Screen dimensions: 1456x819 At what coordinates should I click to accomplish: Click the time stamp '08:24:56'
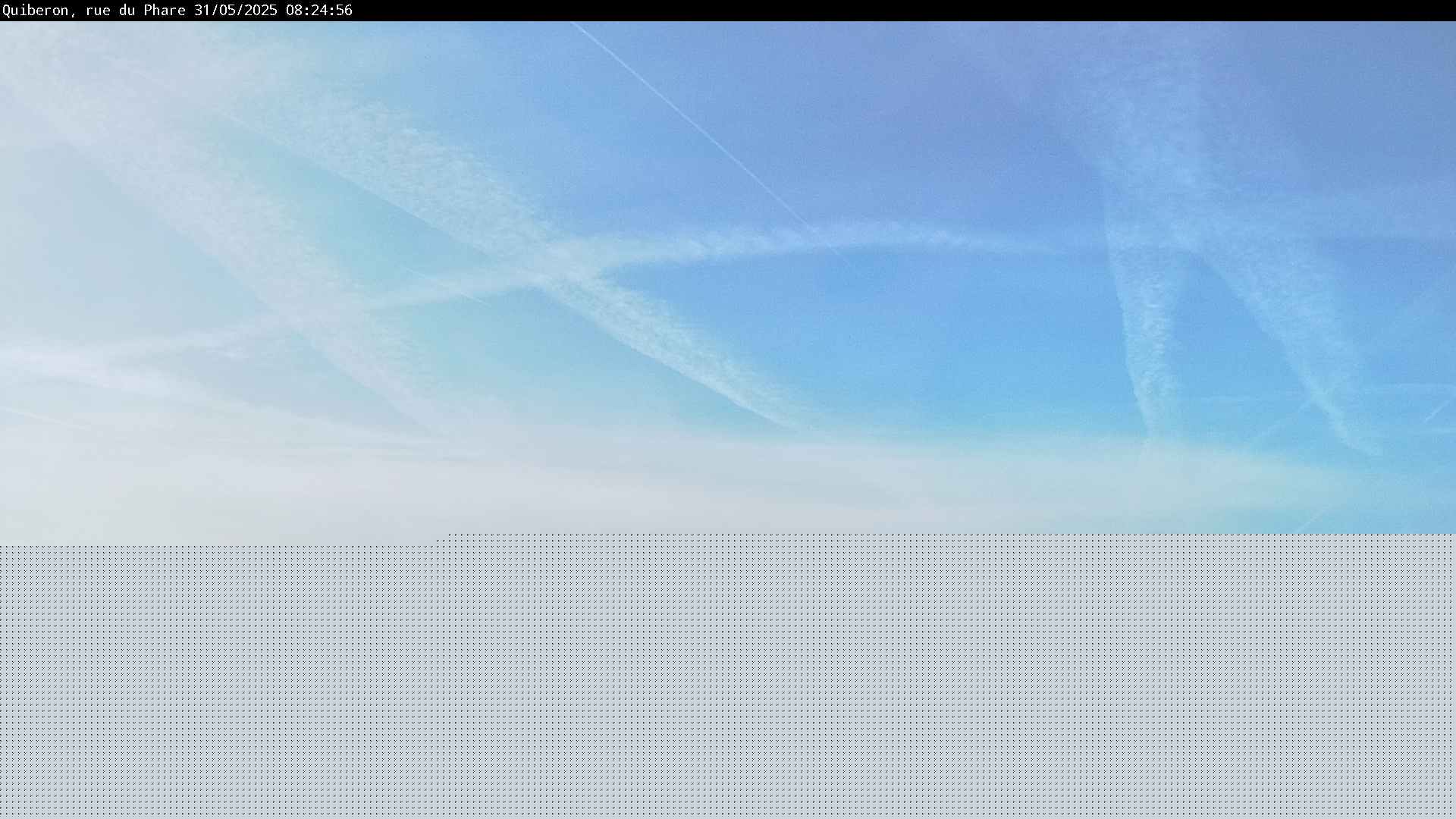click(x=319, y=11)
